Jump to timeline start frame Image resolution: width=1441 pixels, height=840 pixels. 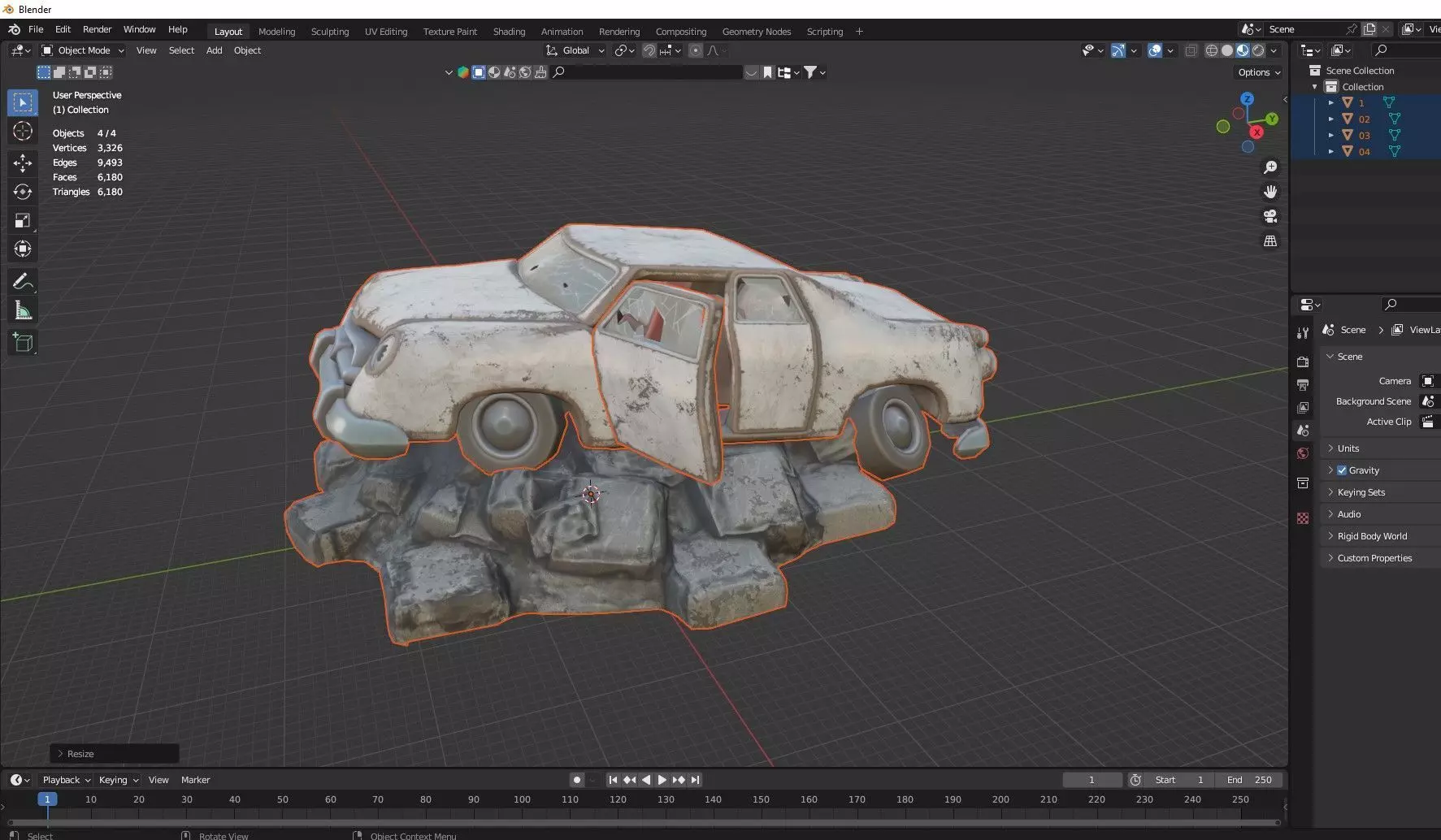[613, 780]
